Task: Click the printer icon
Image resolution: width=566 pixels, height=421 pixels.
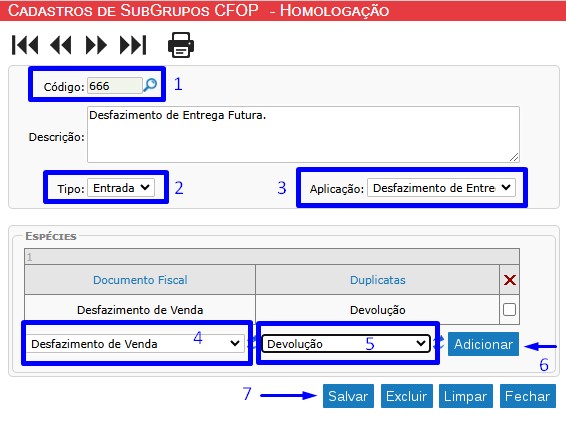Action: click(x=181, y=45)
